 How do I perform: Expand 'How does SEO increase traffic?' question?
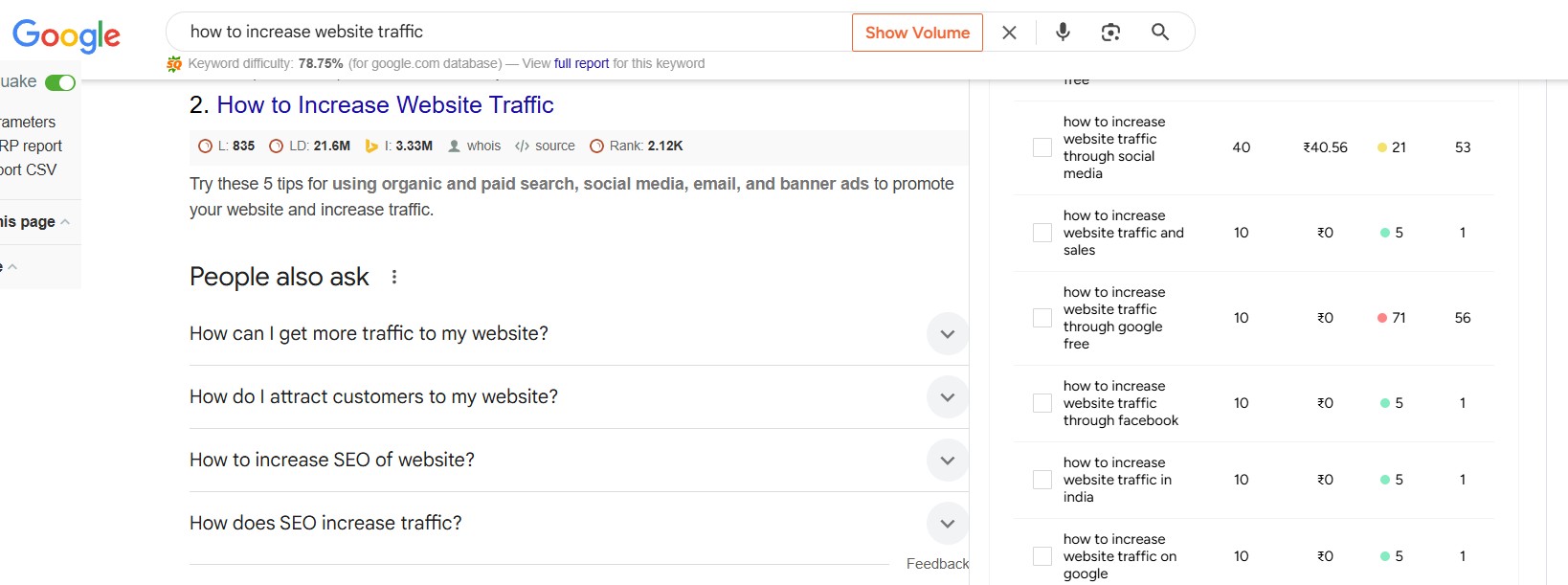pyautogui.click(x=947, y=524)
